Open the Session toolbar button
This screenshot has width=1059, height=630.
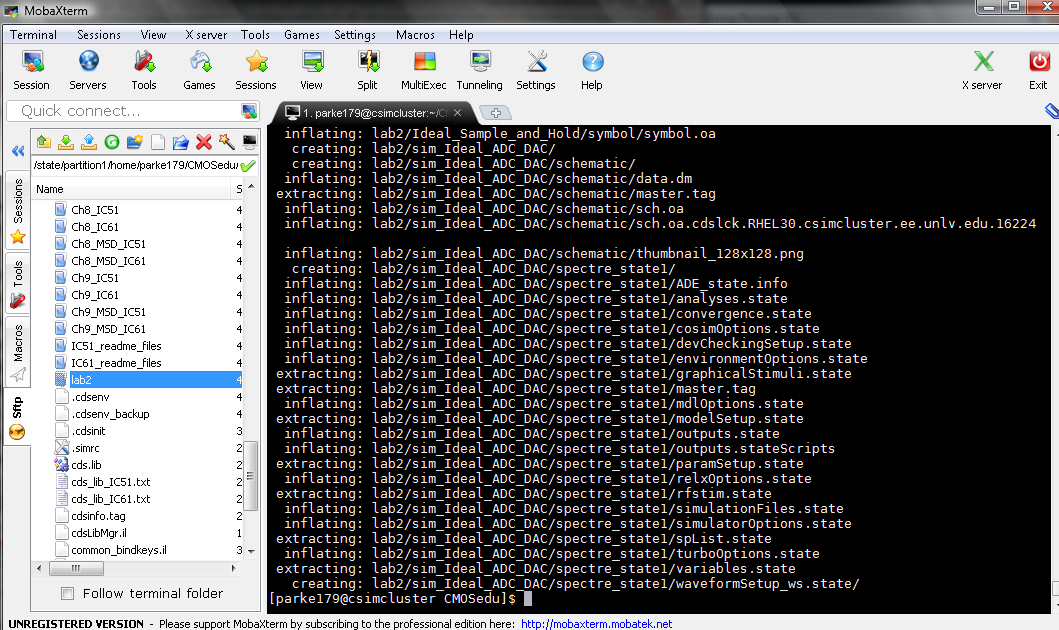32,70
